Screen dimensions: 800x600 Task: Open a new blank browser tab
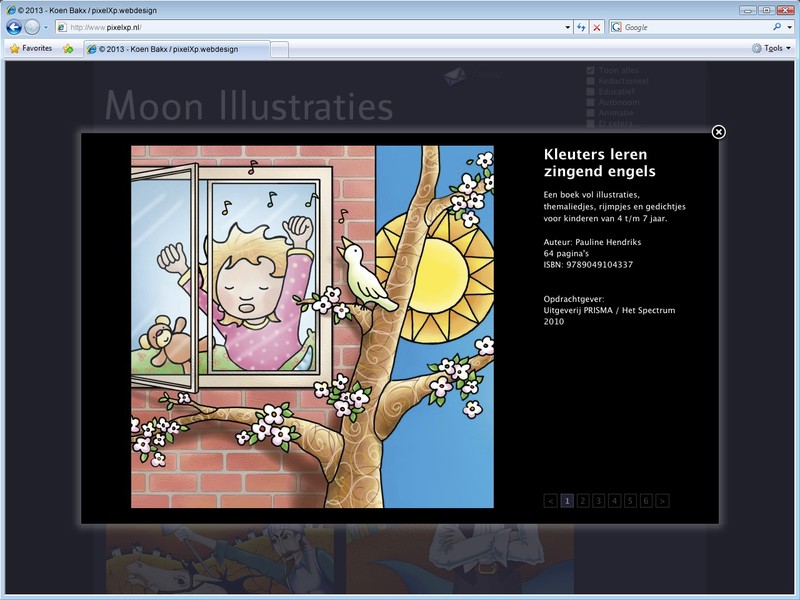280,48
